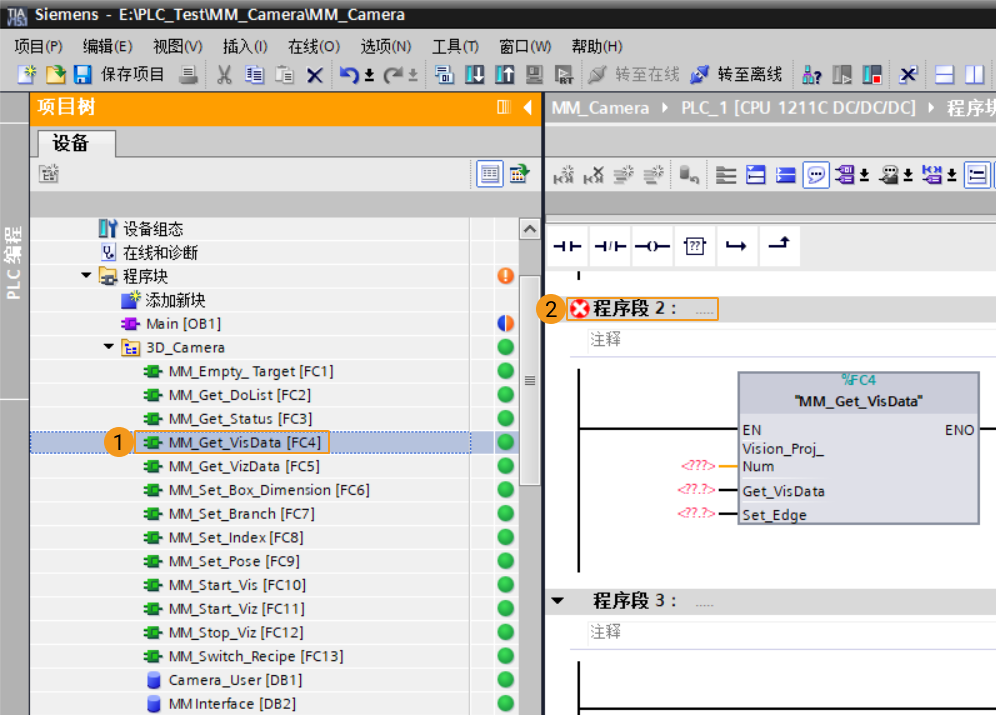
Task: Click the delete X icon in toolbar
Action: click(314, 75)
